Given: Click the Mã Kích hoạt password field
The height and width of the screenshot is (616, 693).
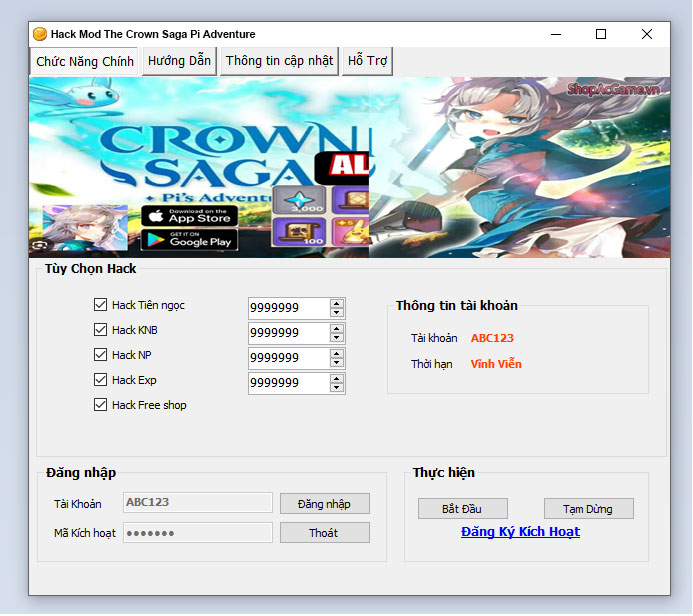Looking at the screenshot, I should pos(198,533).
